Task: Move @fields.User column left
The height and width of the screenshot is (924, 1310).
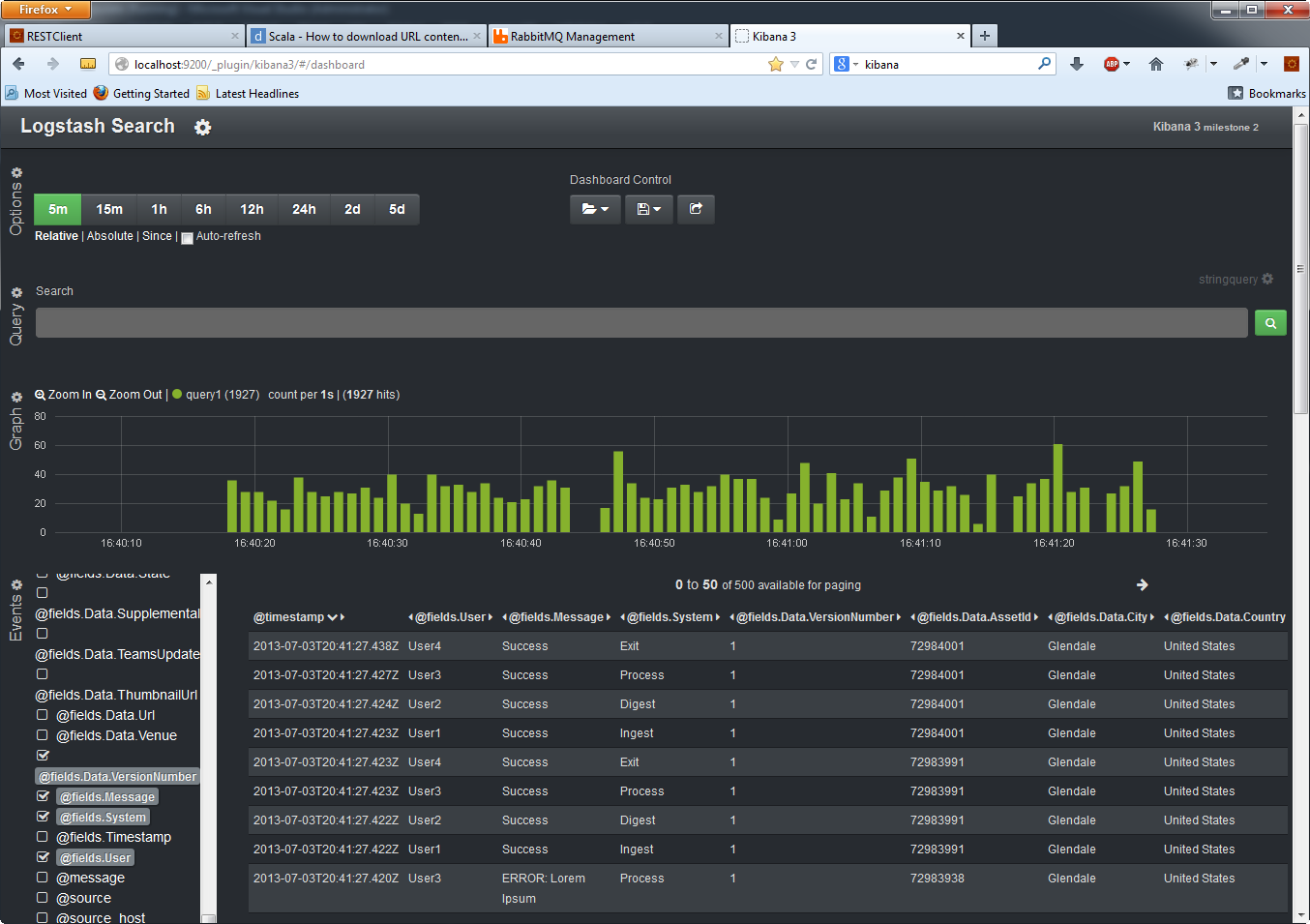Action: coord(411,617)
